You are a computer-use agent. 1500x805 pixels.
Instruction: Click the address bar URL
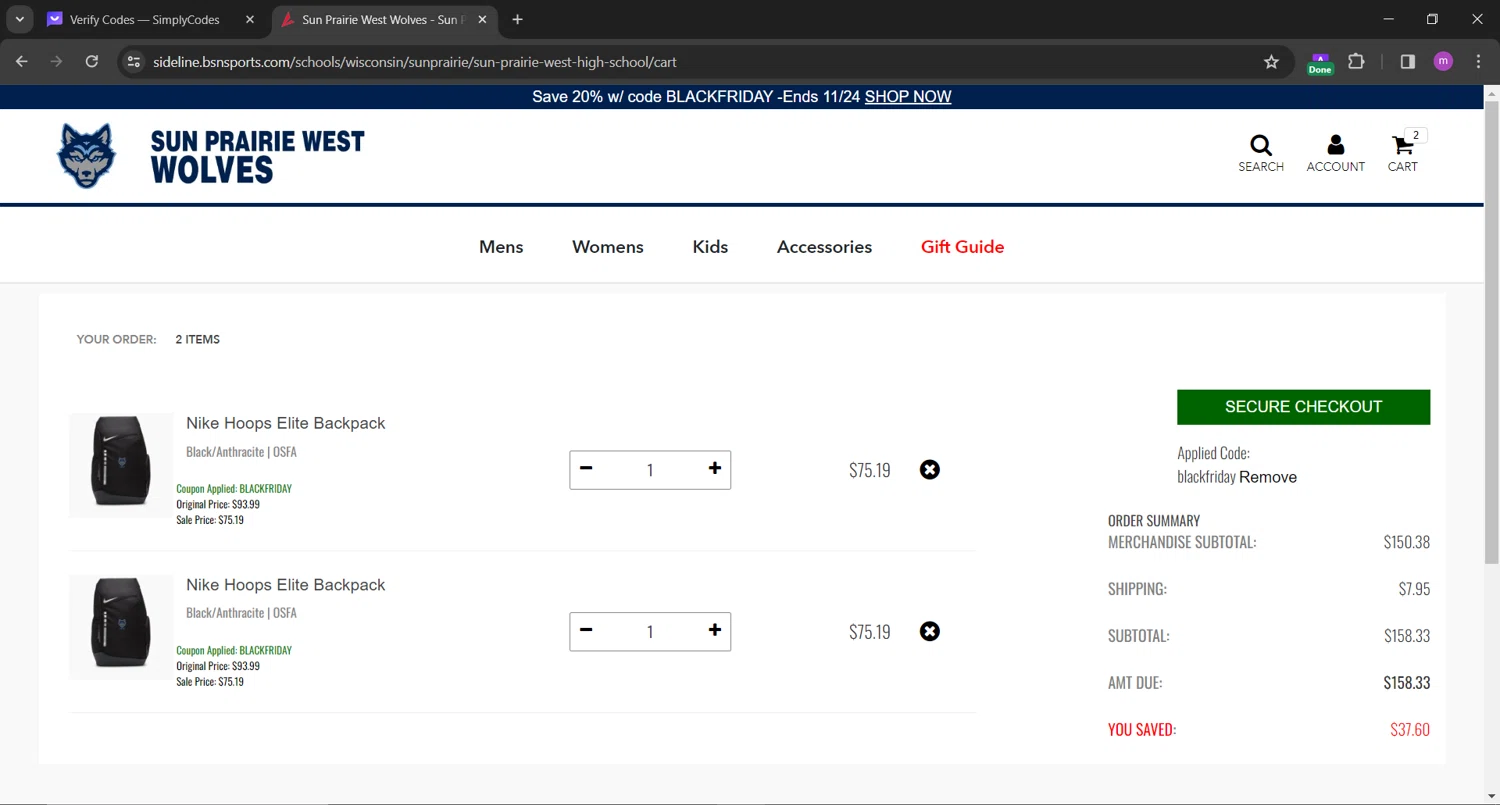pyautogui.click(x=415, y=62)
